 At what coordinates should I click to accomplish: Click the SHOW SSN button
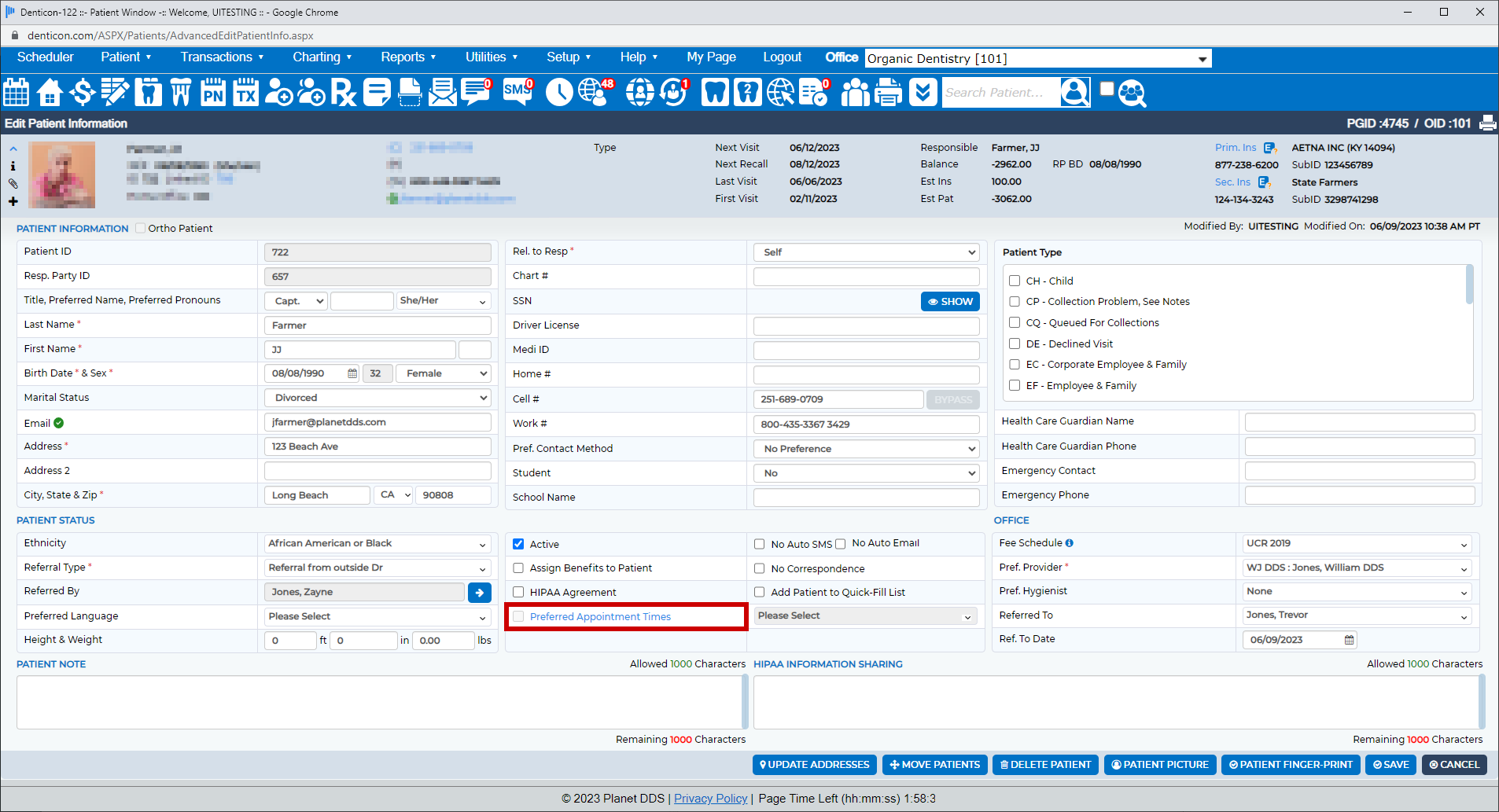(x=950, y=301)
